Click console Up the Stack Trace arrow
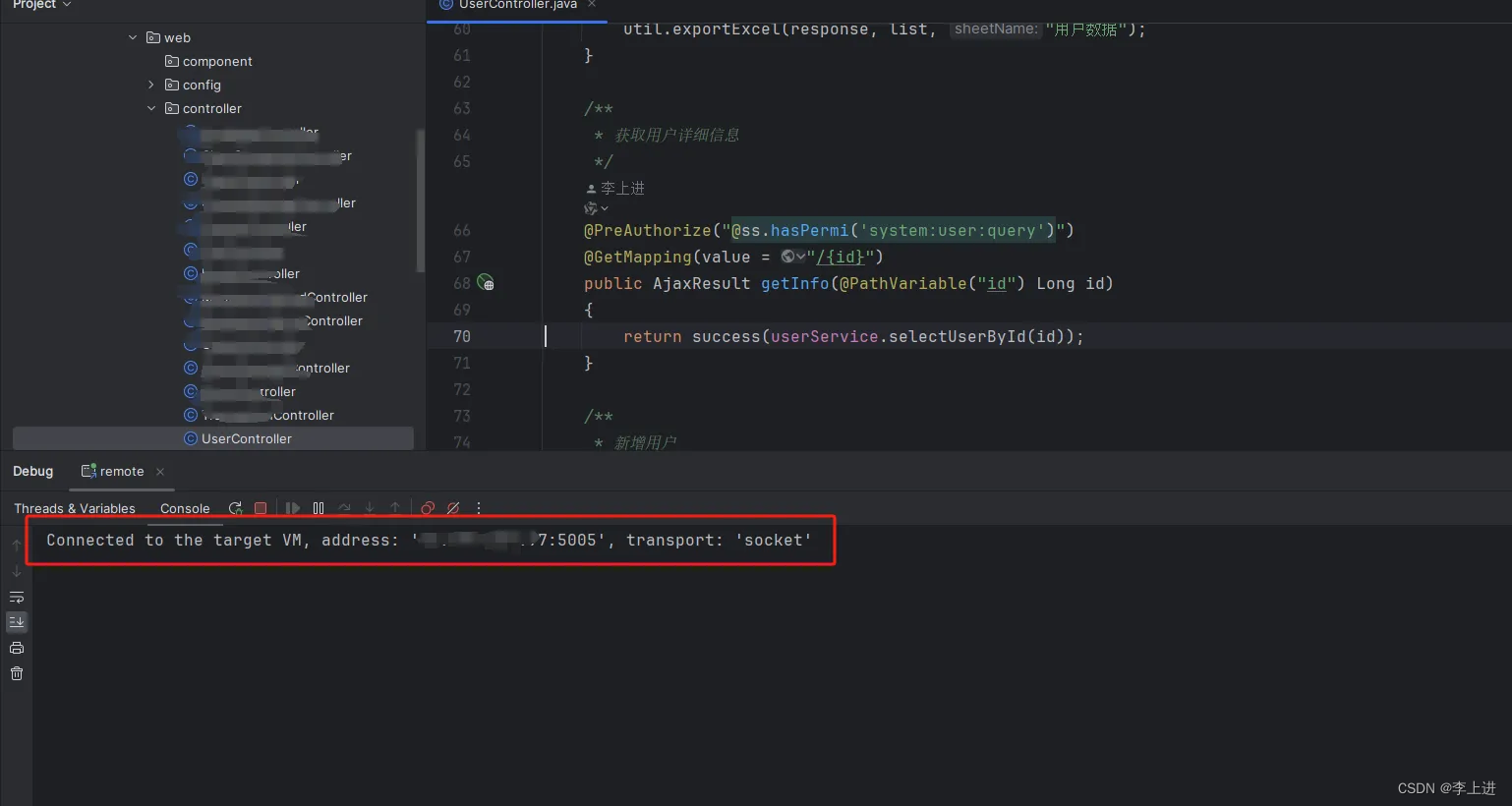This screenshot has width=1512, height=806. pos(17,546)
